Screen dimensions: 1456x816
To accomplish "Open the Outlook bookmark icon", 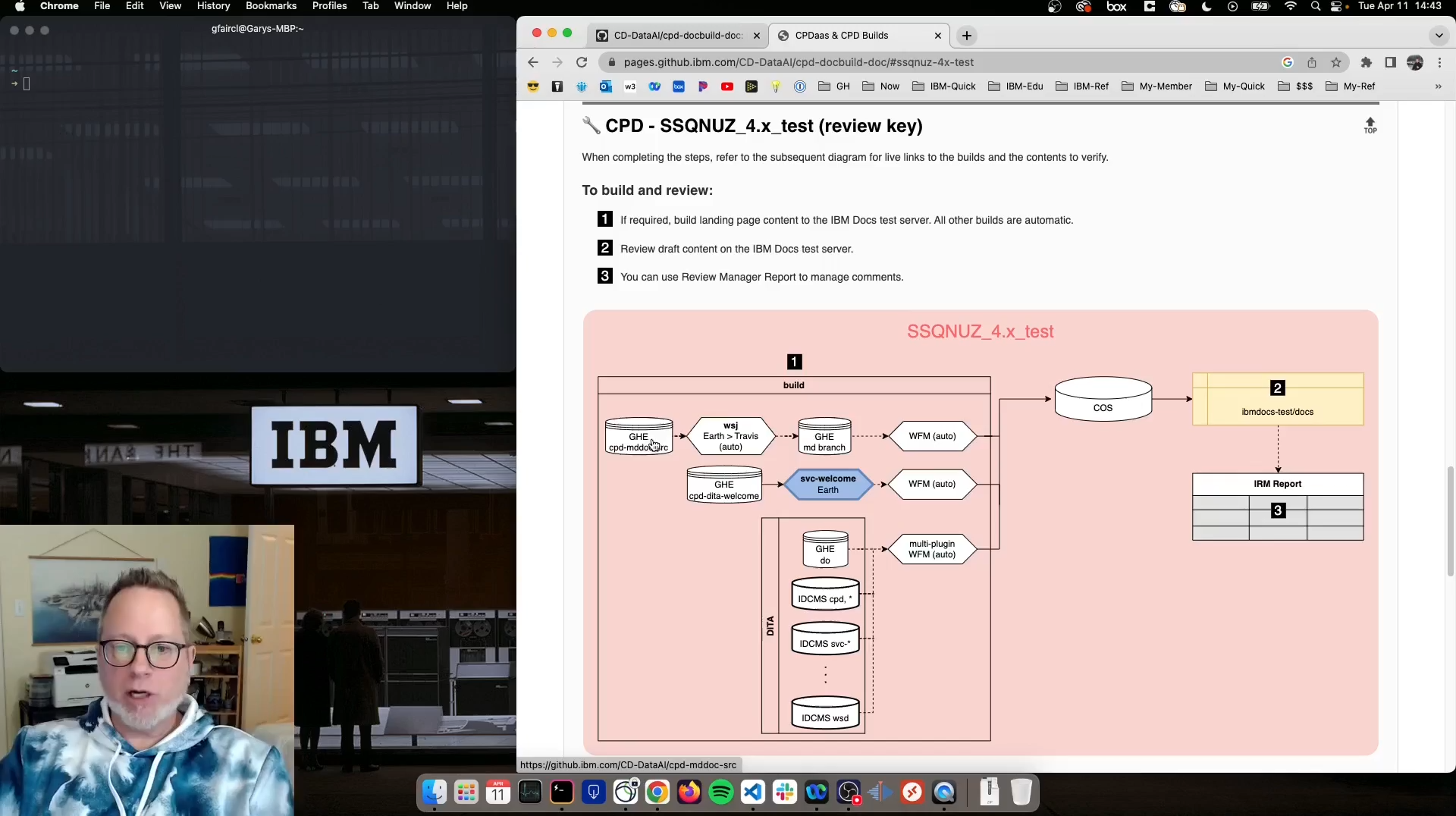I will click(x=606, y=86).
